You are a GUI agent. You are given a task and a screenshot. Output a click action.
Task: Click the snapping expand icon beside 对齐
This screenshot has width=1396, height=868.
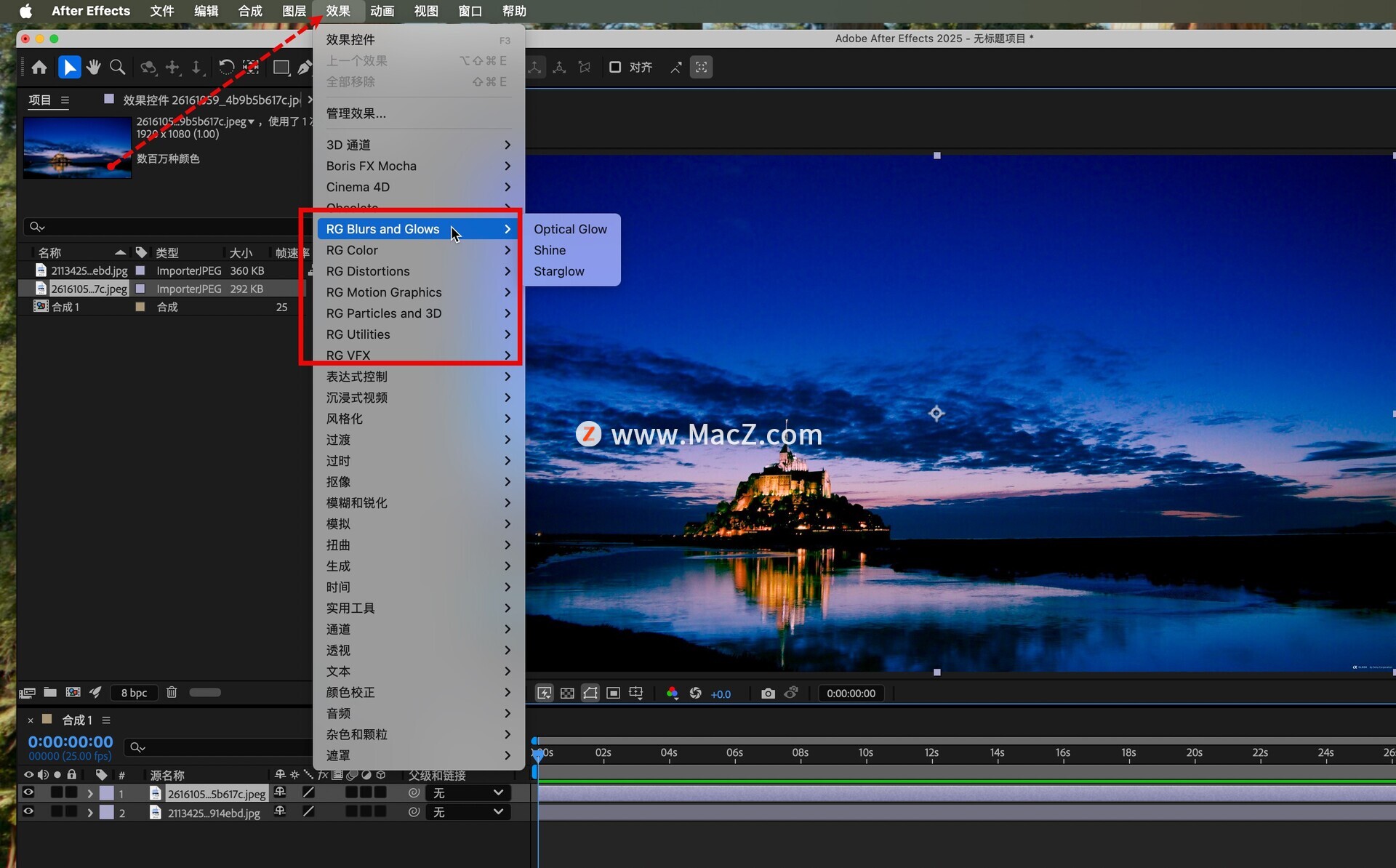[x=676, y=68]
